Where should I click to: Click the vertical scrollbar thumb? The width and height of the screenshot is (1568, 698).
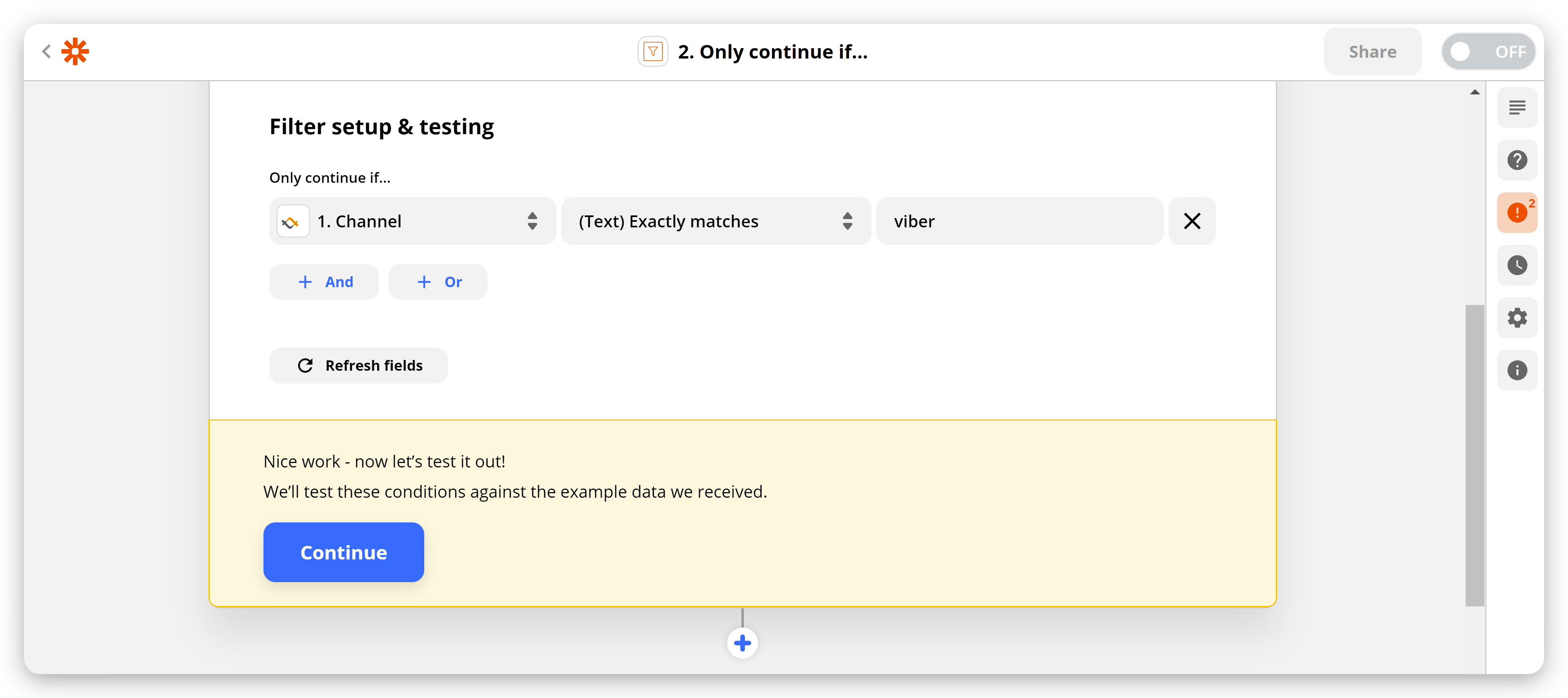pyautogui.click(x=1474, y=455)
